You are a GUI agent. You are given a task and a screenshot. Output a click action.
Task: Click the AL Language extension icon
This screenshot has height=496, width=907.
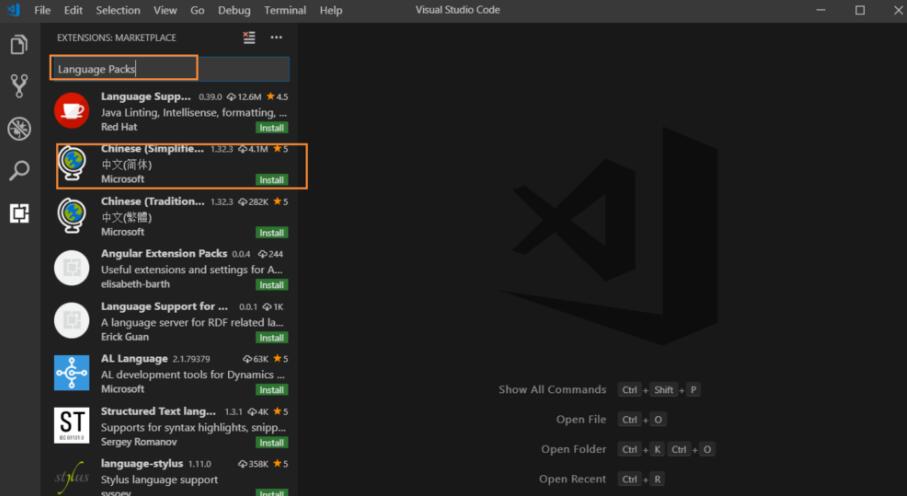(71, 373)
